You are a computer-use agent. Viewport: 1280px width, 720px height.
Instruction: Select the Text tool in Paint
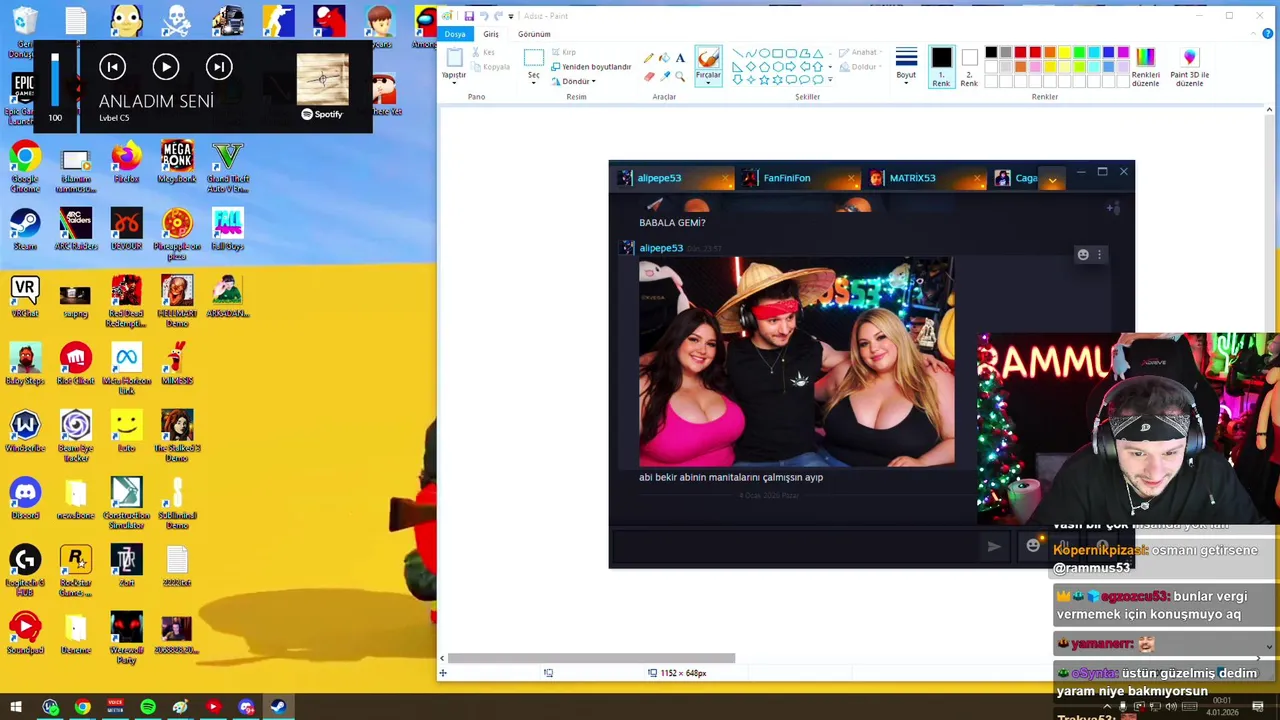click(x=680, y=58)
